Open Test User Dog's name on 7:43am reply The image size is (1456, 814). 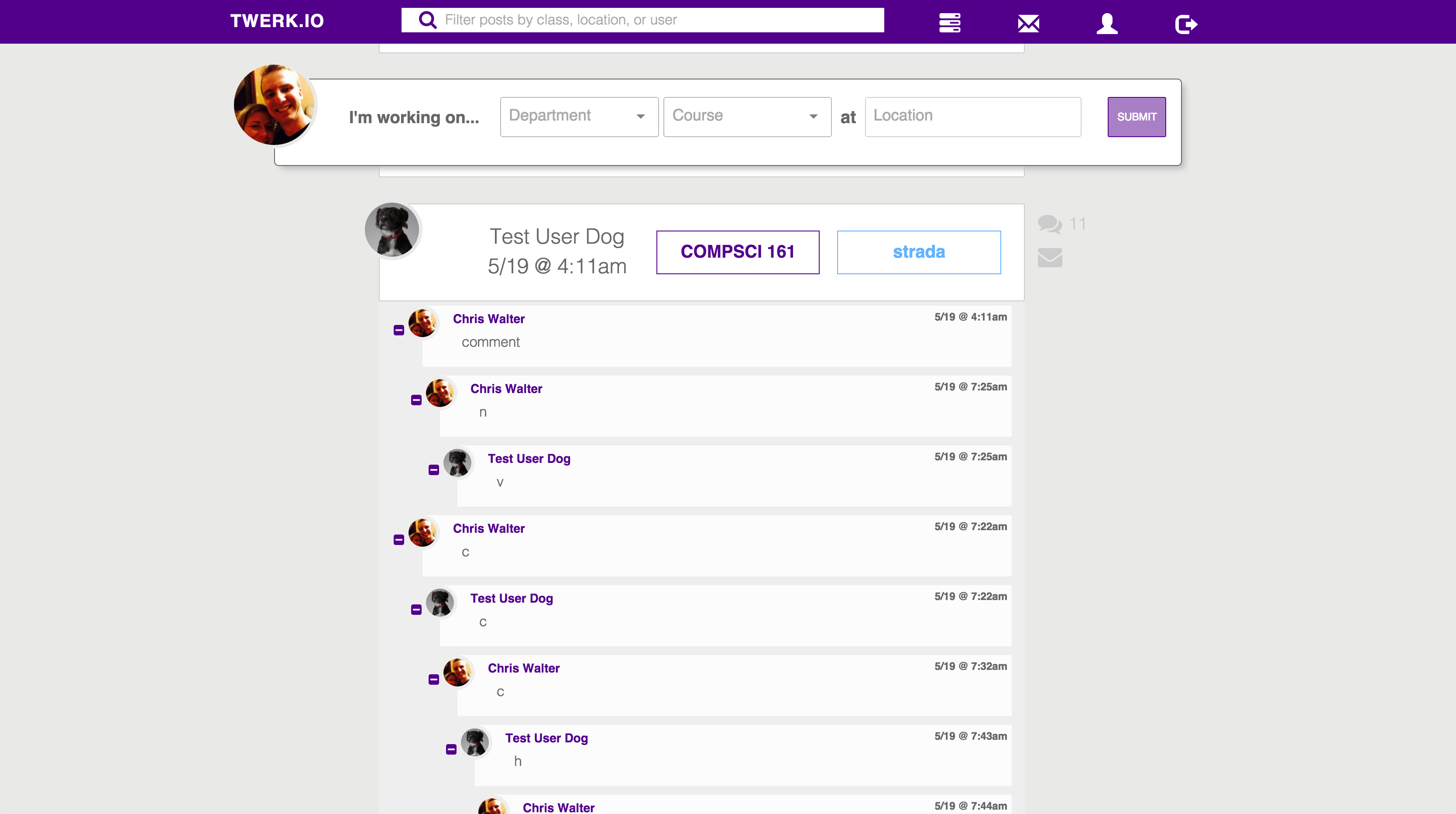coord(546,738)
